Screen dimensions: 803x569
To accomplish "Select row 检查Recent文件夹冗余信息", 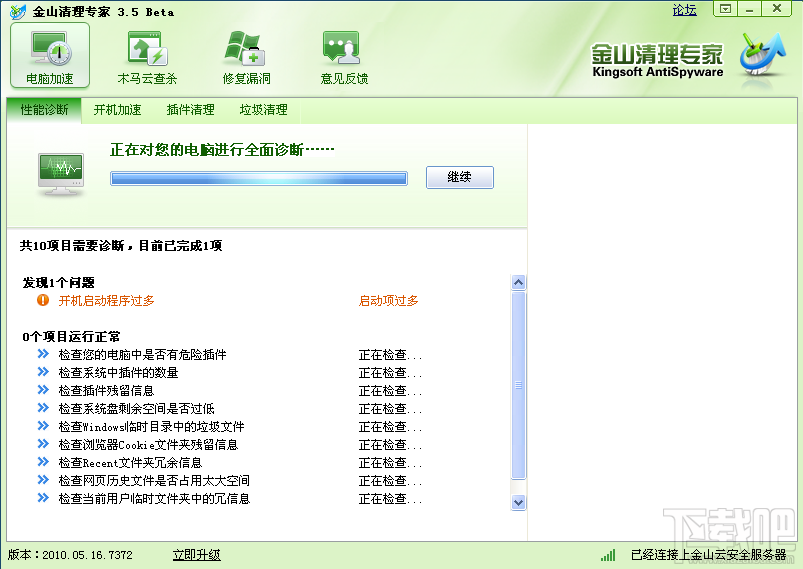I will [229, 462].
